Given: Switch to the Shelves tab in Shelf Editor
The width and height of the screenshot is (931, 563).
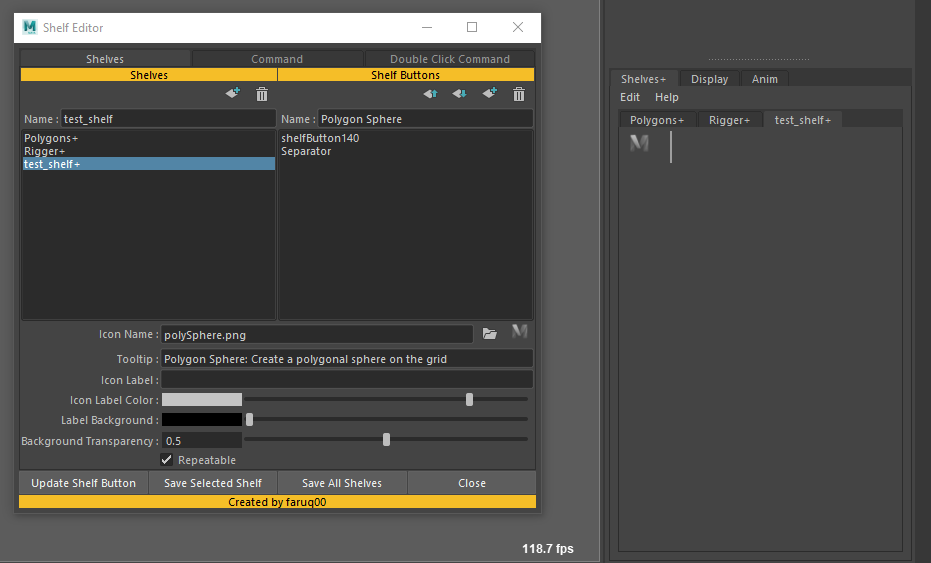Looking at the screenshot, I should [105, 59].
